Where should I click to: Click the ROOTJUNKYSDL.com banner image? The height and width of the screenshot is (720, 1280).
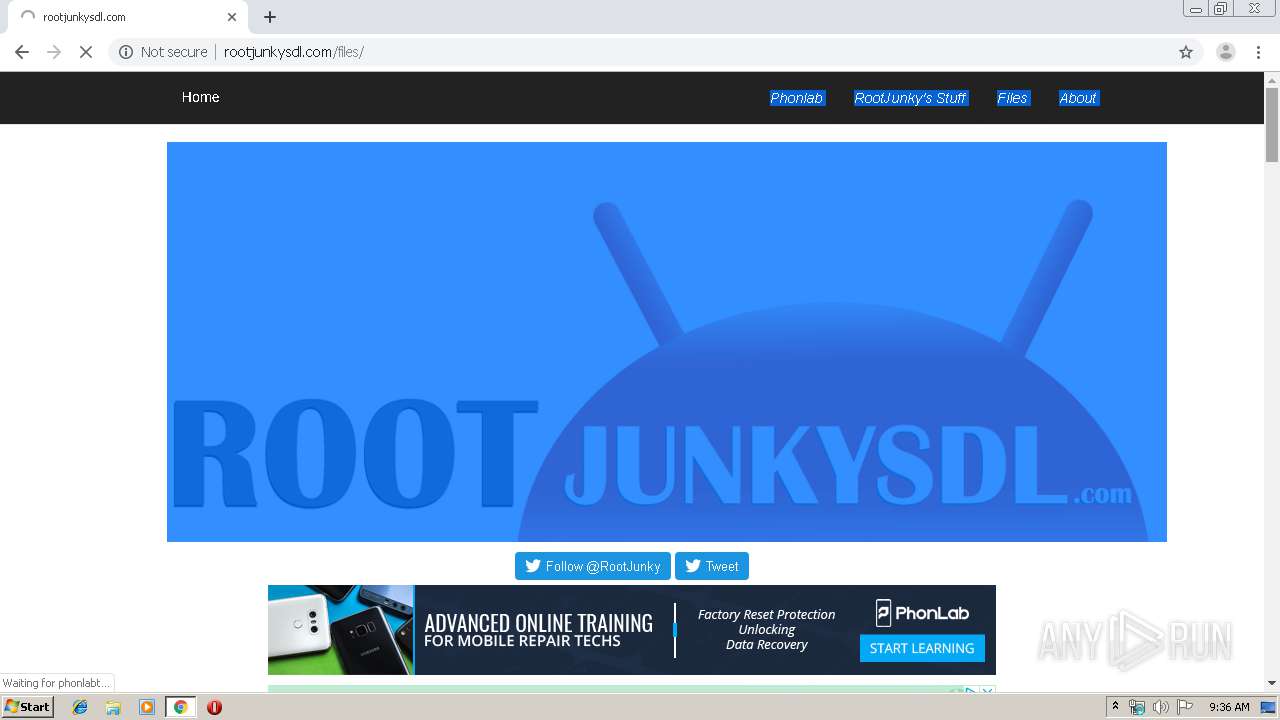pos(666,342)
